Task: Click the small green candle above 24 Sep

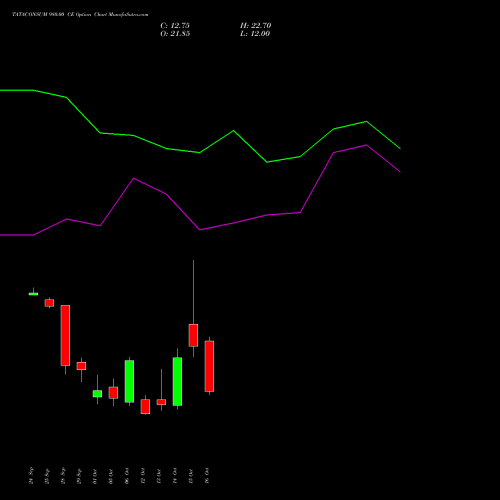Action: [33, 294]
